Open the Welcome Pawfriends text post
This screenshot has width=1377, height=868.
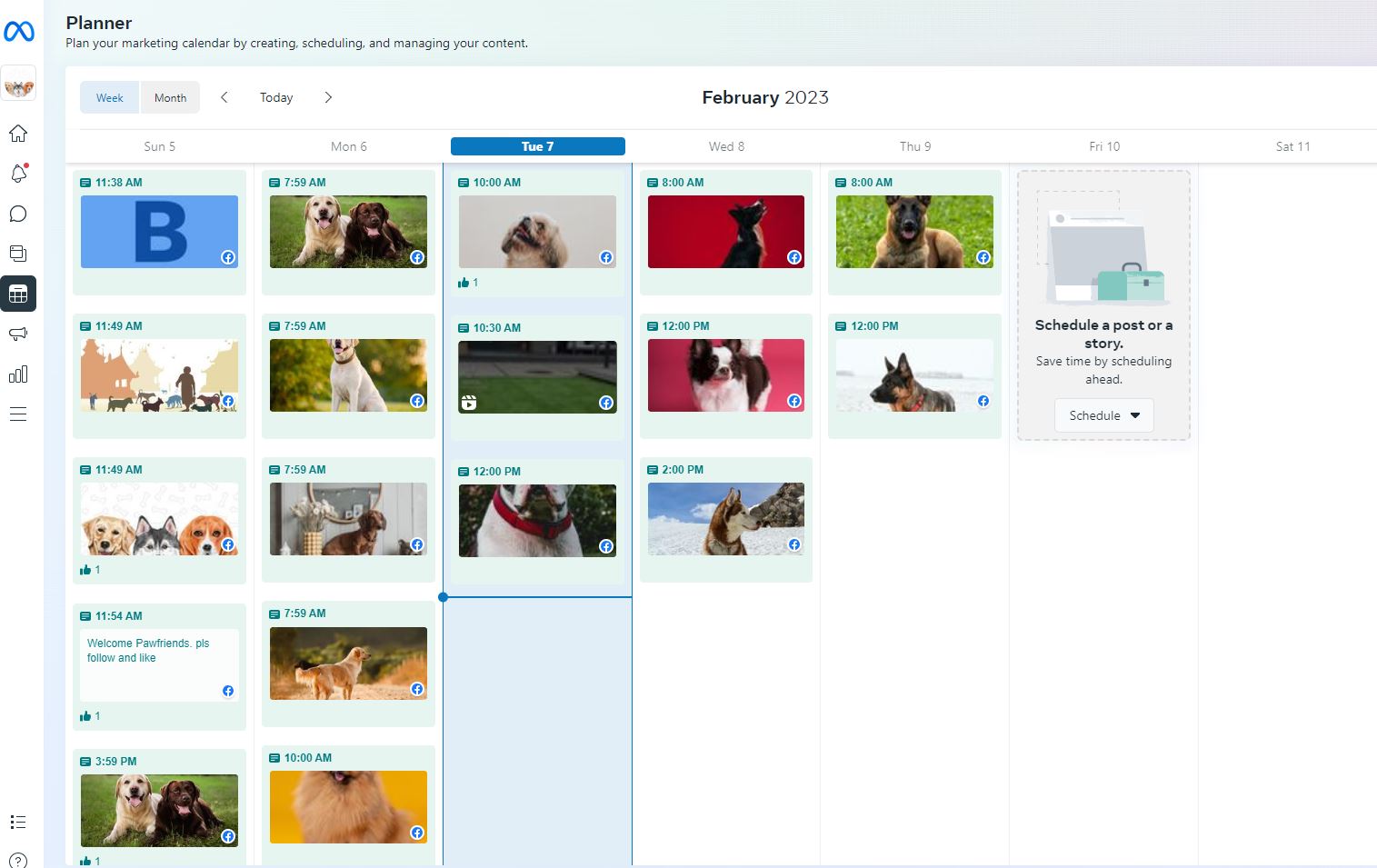159,665
